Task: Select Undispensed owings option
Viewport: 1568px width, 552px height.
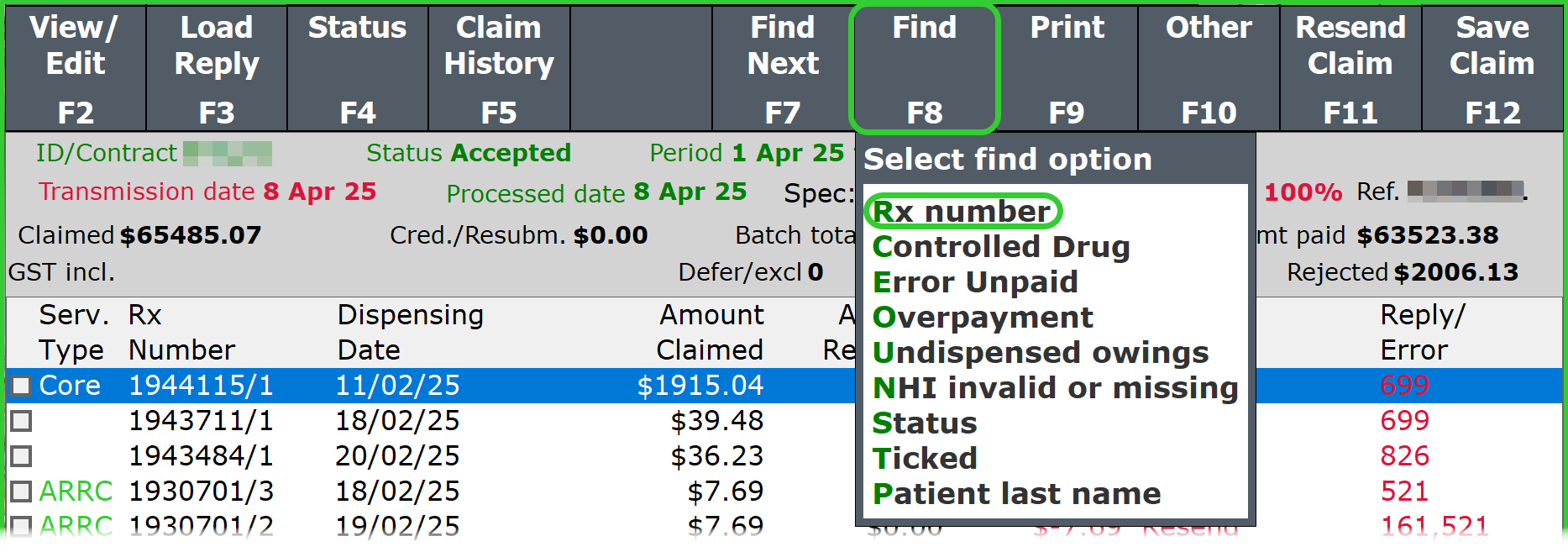Action: point(1041,353)
